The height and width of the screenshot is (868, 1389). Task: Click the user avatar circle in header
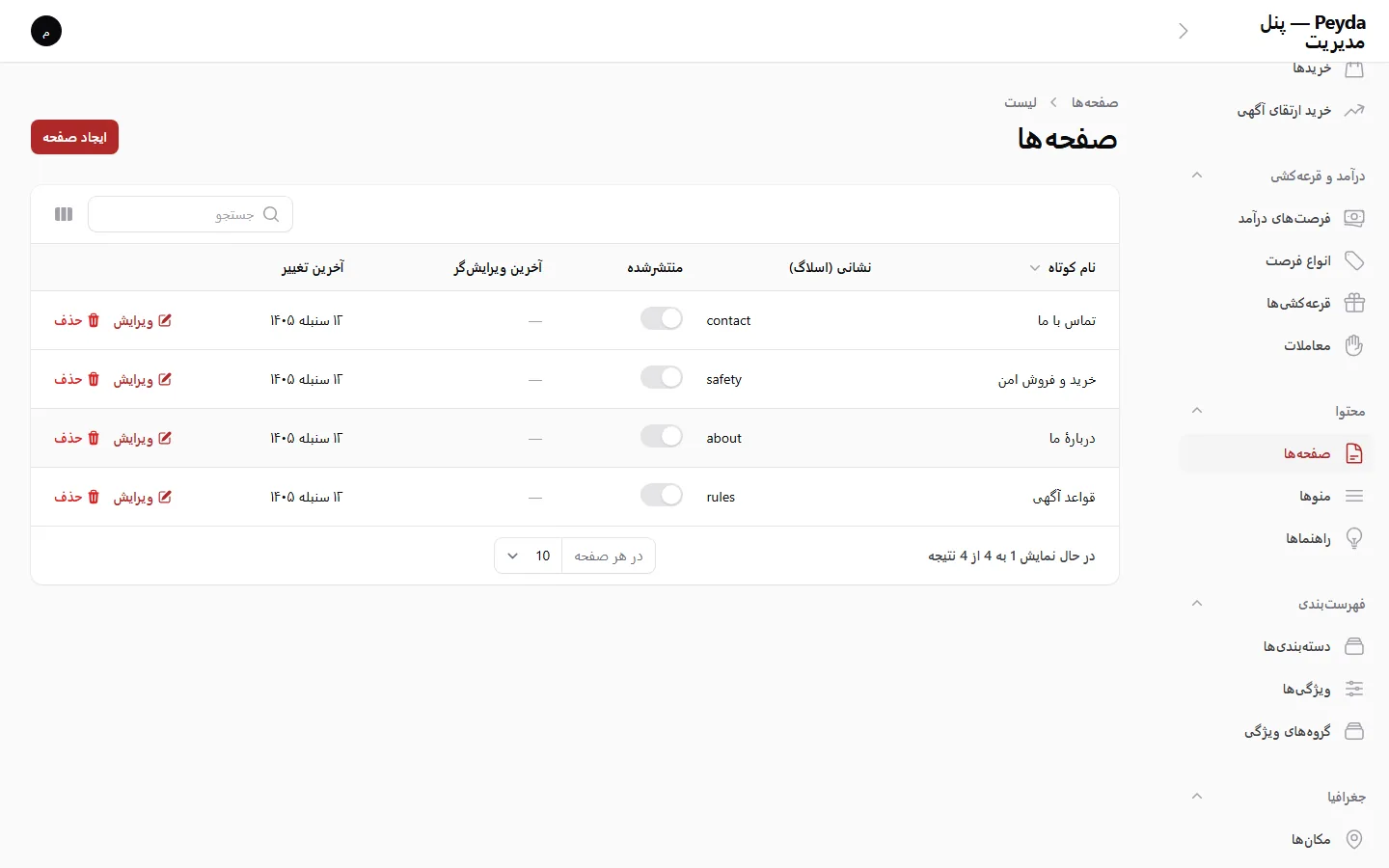[46, 31]
